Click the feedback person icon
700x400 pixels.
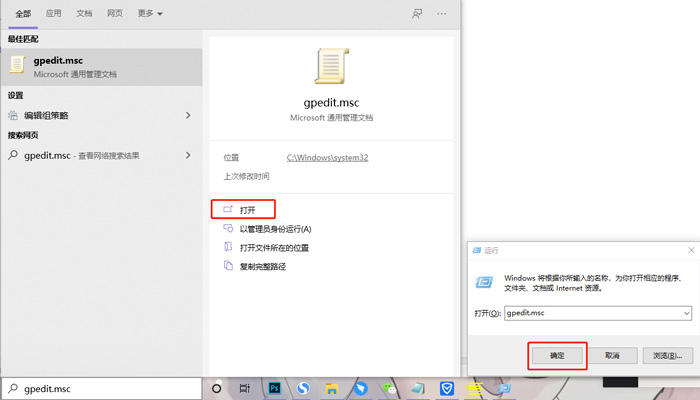tap(417, 14)
